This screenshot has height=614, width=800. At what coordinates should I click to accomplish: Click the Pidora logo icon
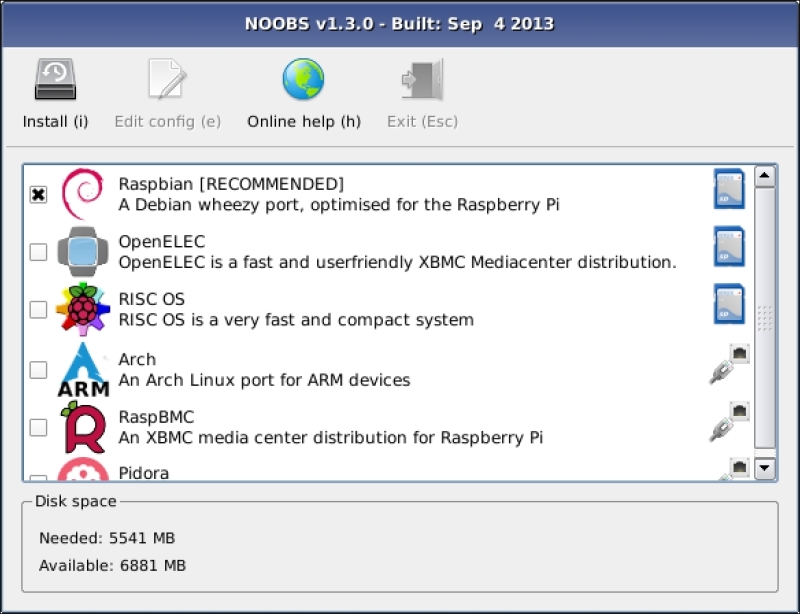83,470
